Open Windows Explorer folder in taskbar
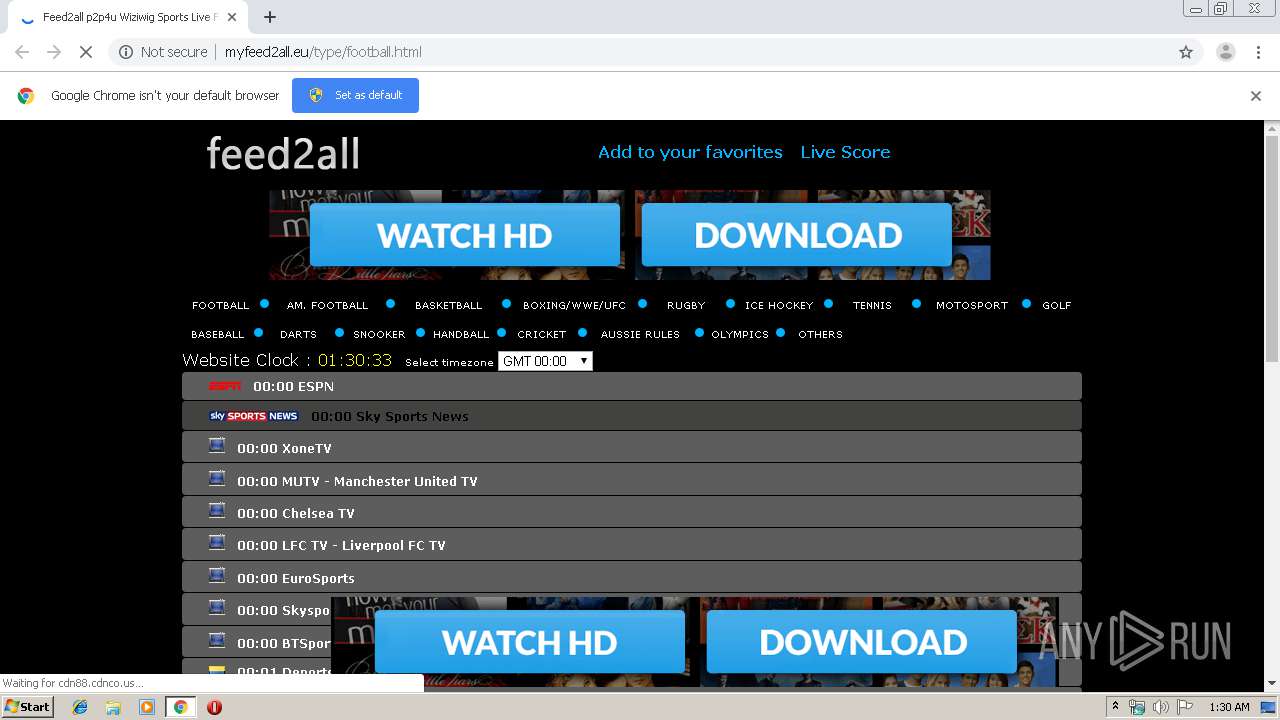Viewport: 1280px width, 720px height. 113,707
